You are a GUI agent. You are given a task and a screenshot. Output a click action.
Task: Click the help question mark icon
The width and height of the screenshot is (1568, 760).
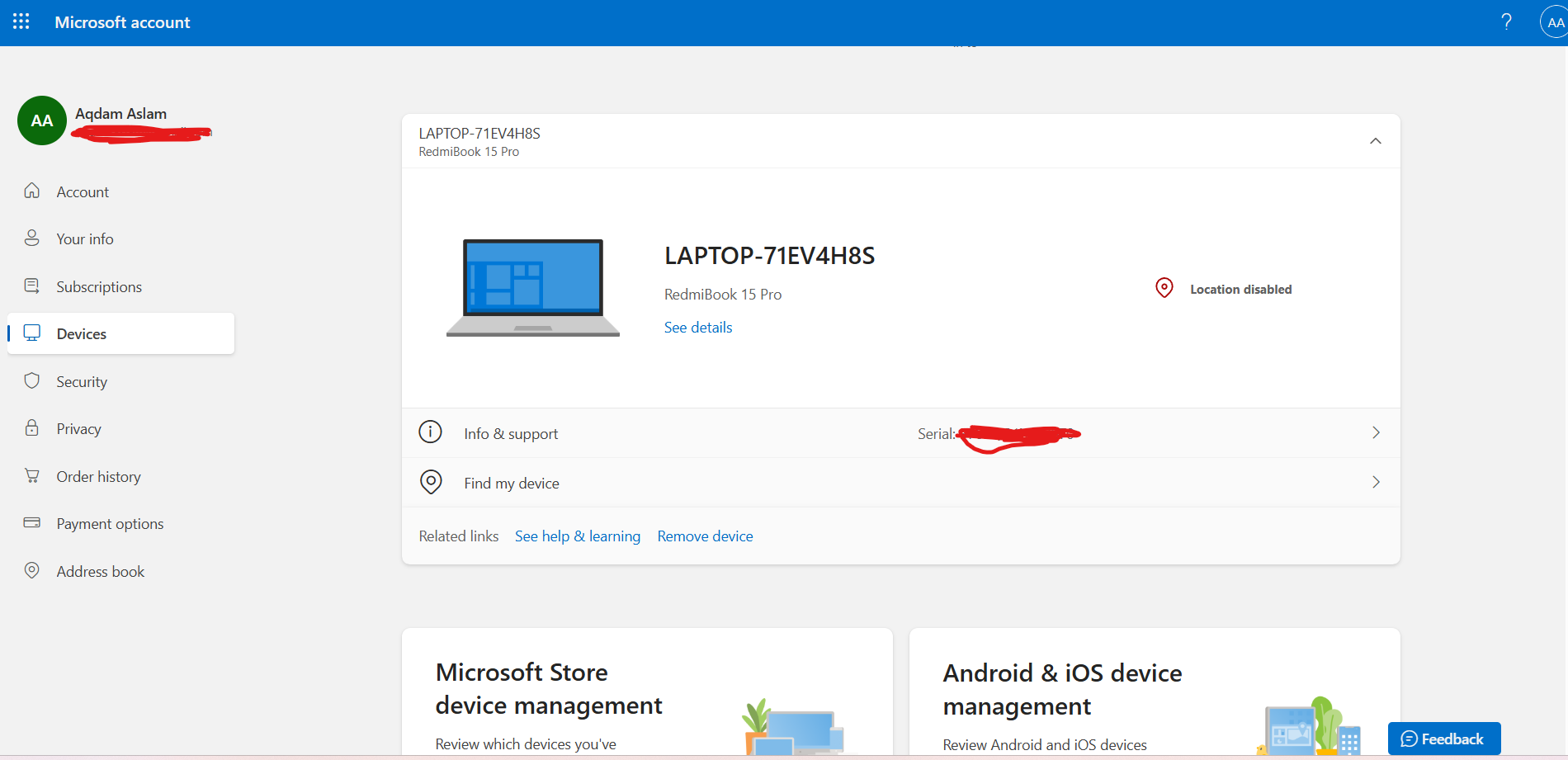1506,22
